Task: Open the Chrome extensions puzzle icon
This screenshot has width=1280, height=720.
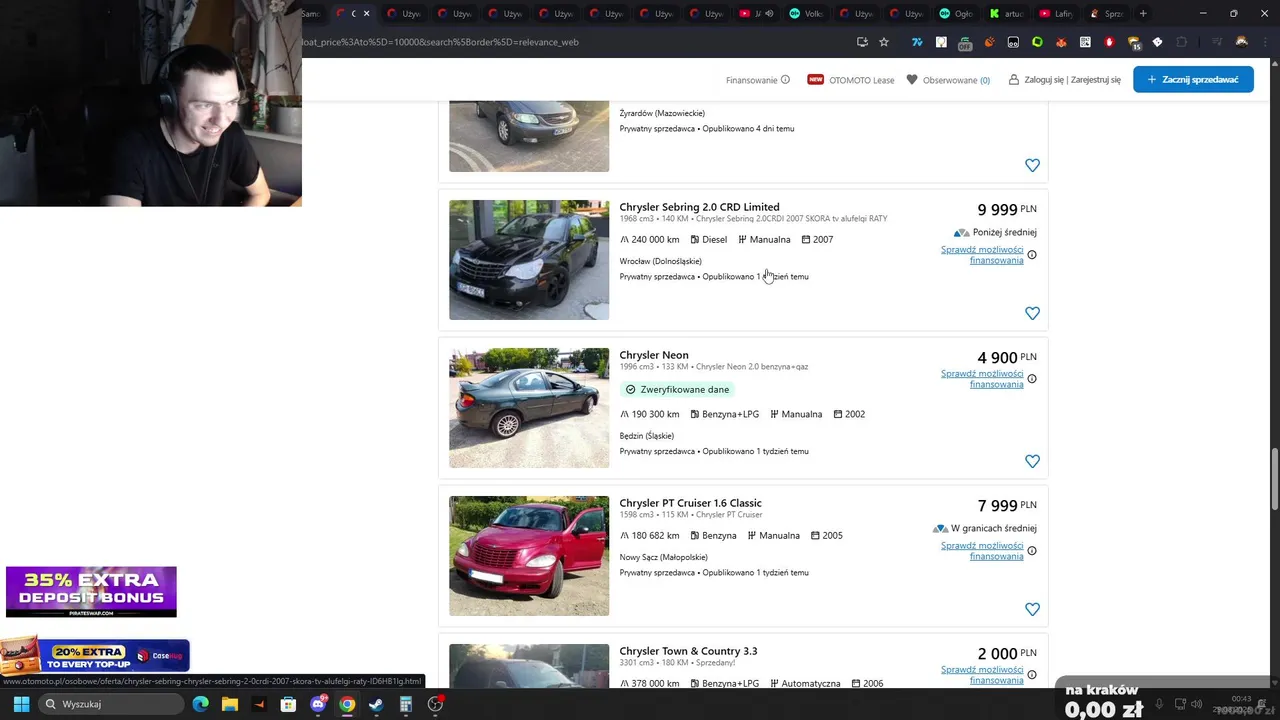Action: click(x=1182, y=42)
